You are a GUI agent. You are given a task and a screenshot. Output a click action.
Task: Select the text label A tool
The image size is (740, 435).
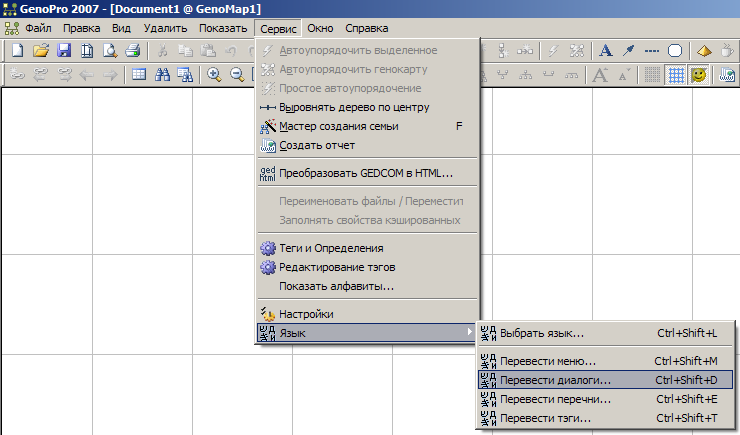point(605,50)
